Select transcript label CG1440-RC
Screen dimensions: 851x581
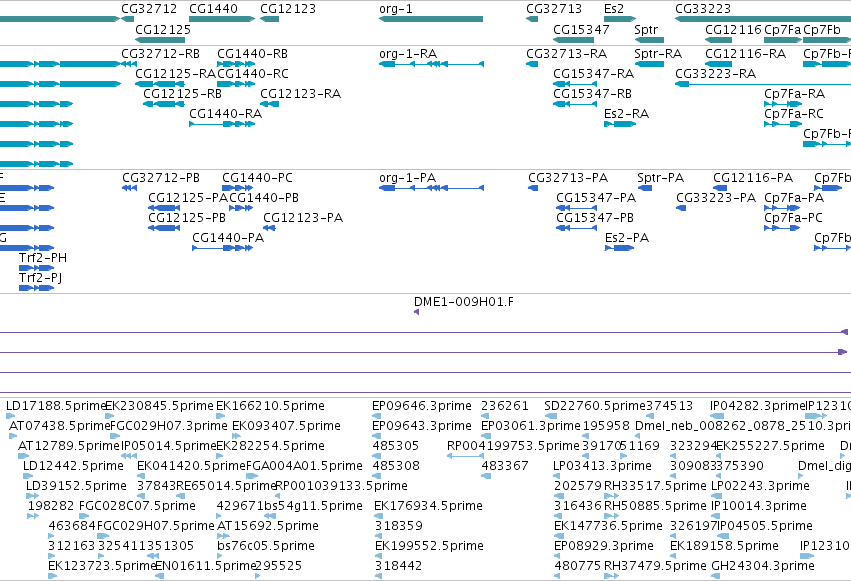pos(253,73)
